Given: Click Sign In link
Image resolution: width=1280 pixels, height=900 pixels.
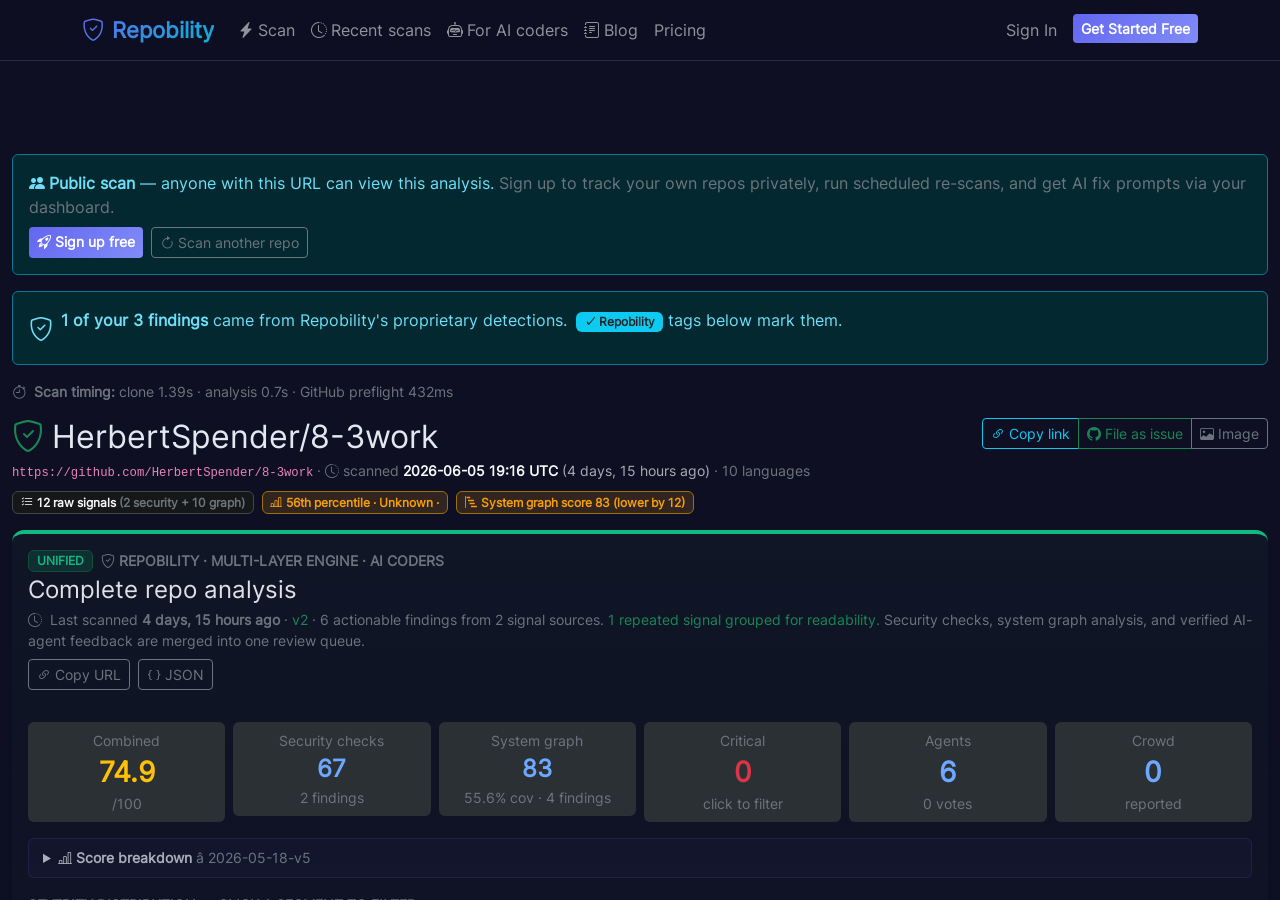Looking at the screenshot, I should pos(1031,30).
